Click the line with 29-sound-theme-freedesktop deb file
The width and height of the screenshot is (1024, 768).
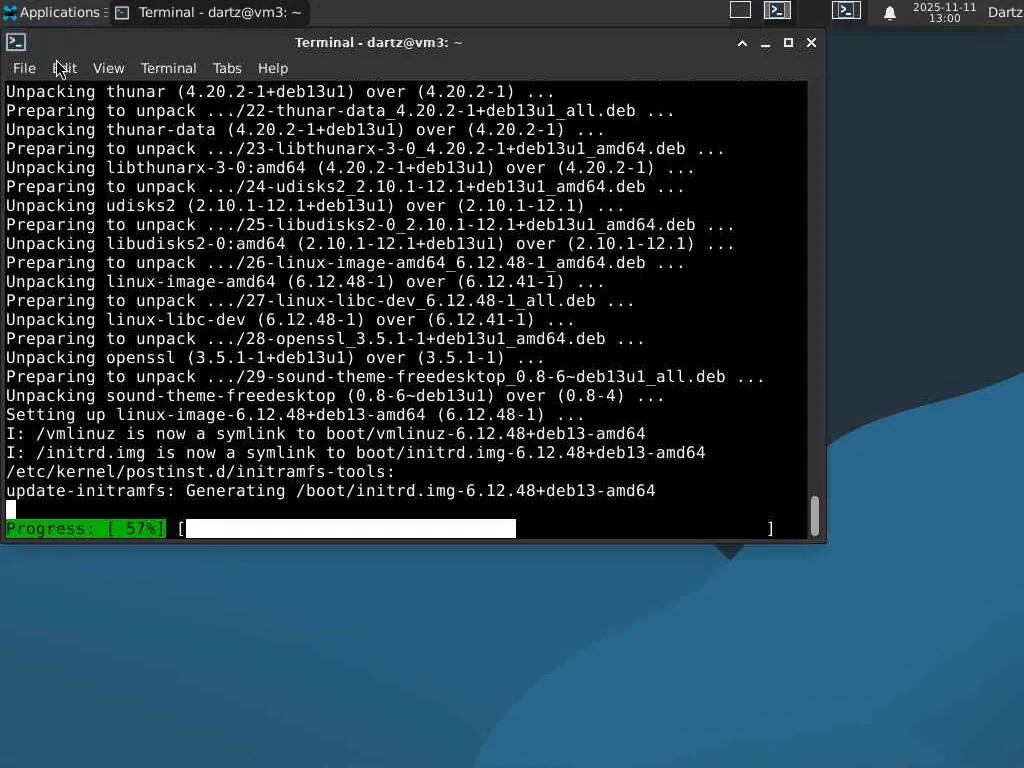point(385,376)
